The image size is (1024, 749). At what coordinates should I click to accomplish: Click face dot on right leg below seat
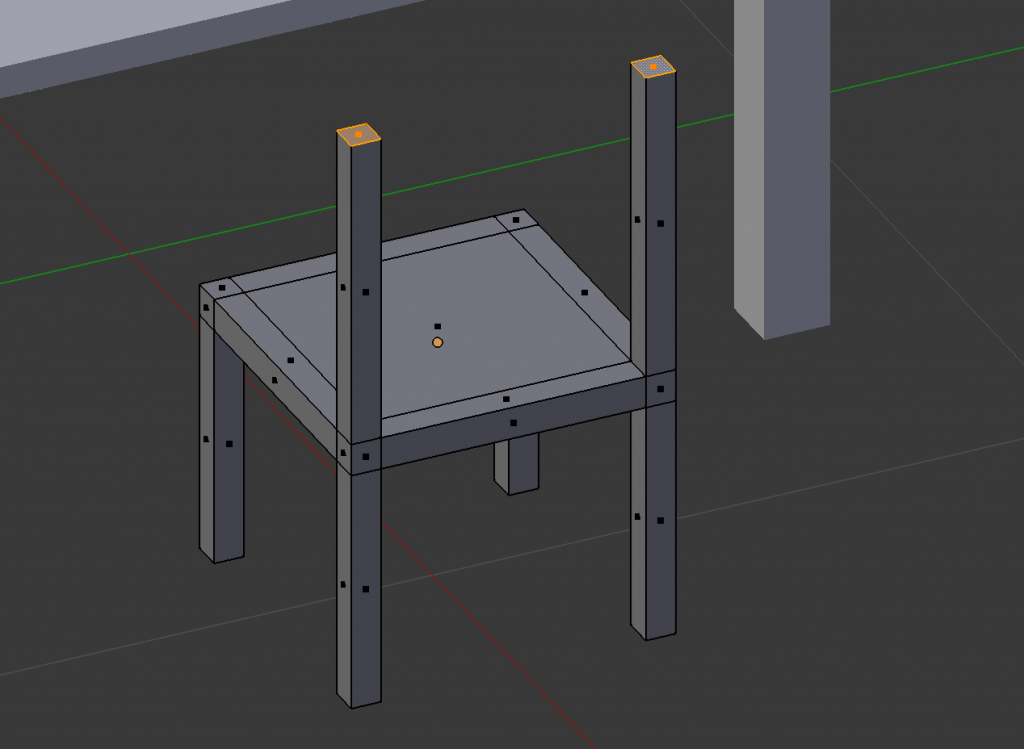tap(660, 520)
